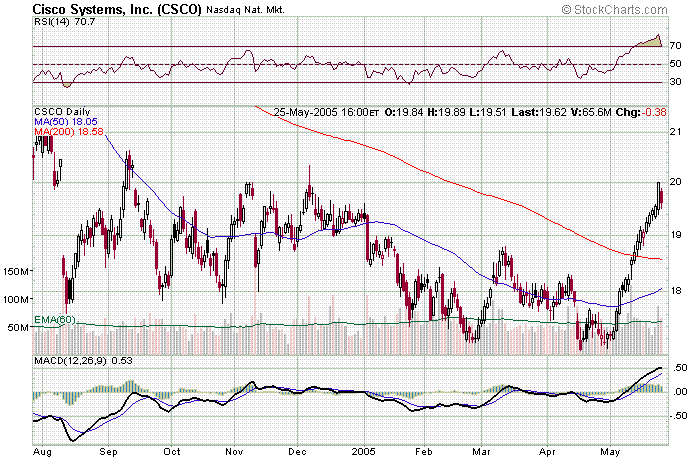The width and height of the screenshot is (700, 462).
Task: Click the 2005 year label
Action: coord(364,452)
